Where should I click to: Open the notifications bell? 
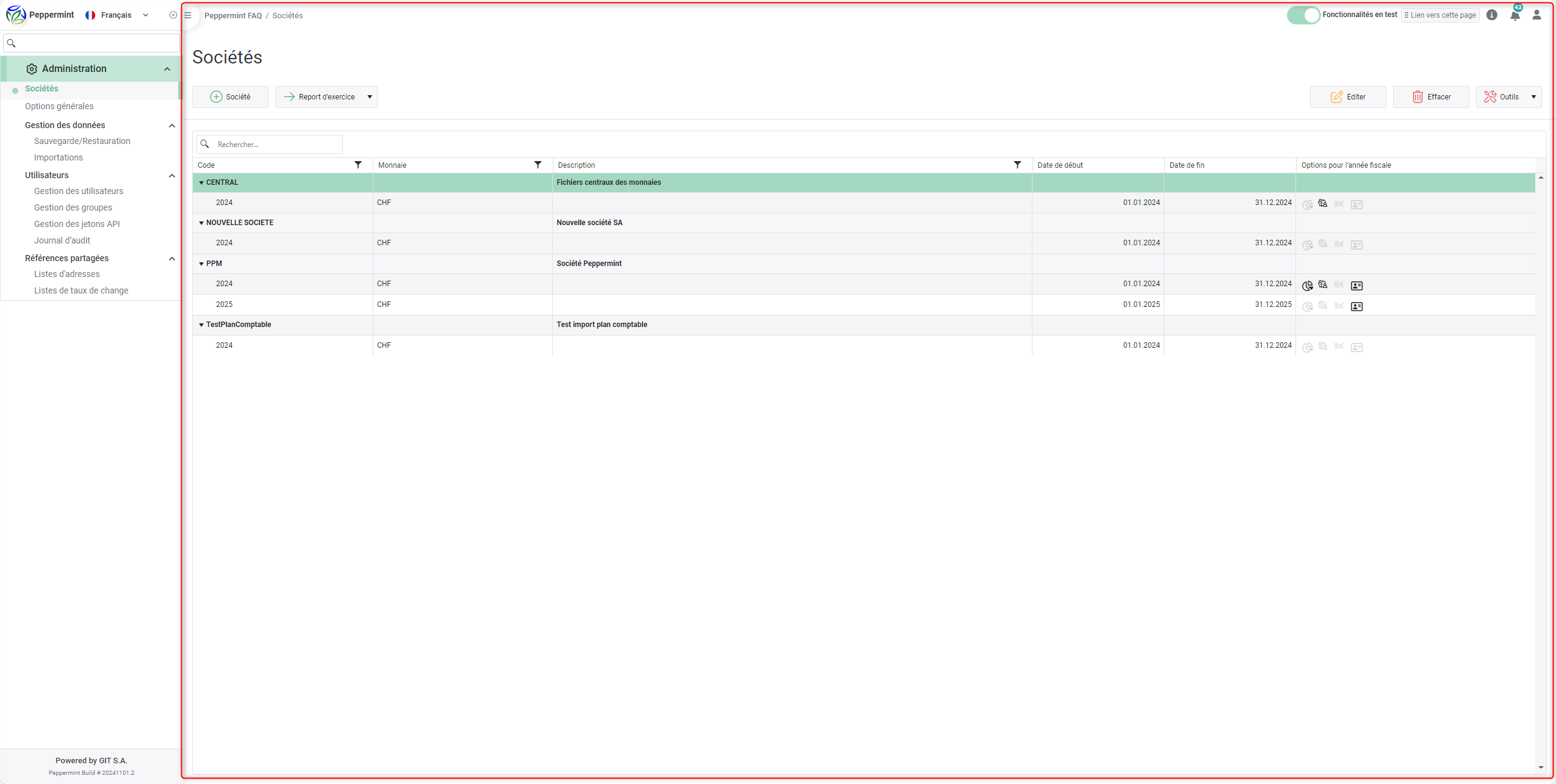tap(1515, 15)
